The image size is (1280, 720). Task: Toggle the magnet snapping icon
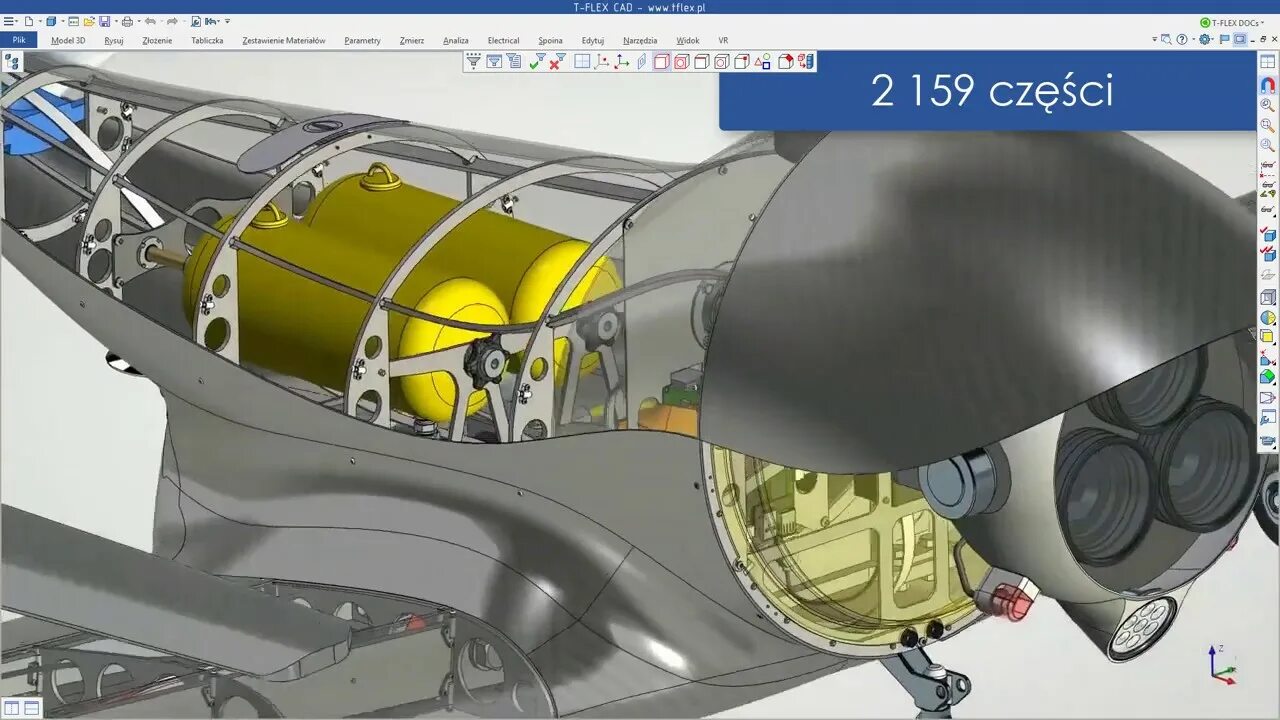click(x=1268, y=85)
